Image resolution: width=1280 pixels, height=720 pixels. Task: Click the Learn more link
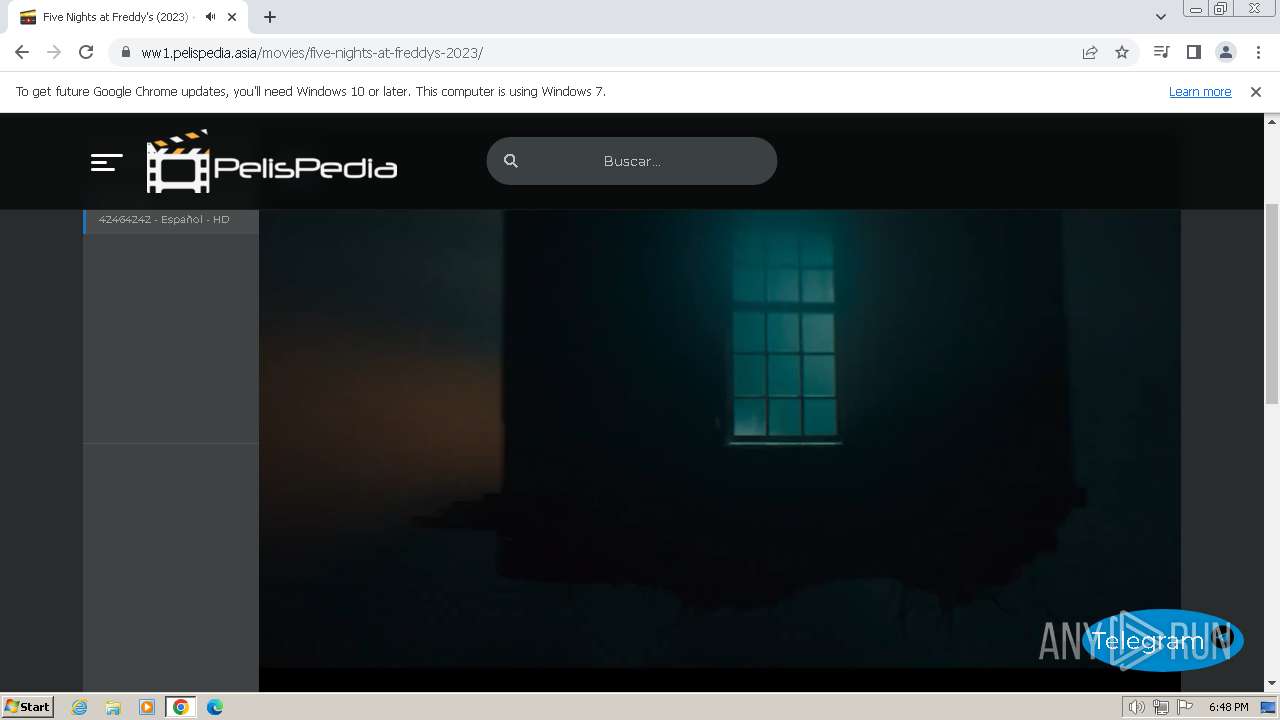(1200, 92)
